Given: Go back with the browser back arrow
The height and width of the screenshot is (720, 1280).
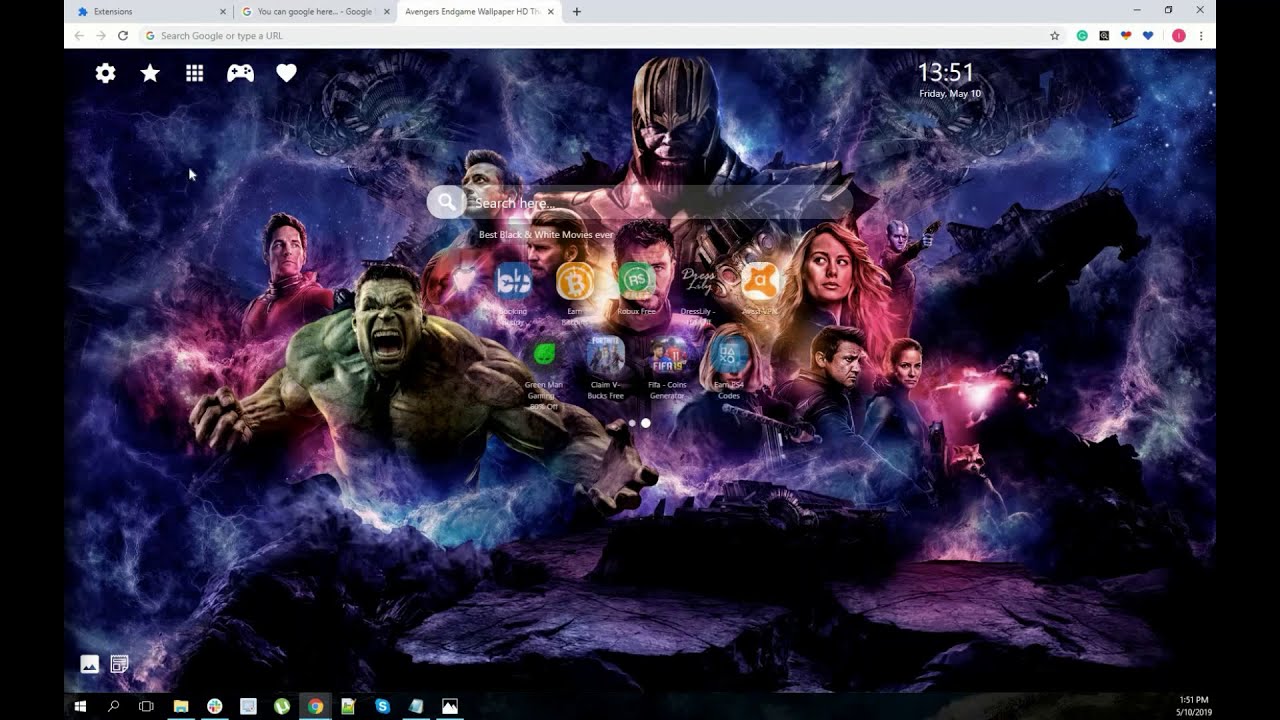Looking at the screenshot, I should pyautogui.click(x=79, y=36).
